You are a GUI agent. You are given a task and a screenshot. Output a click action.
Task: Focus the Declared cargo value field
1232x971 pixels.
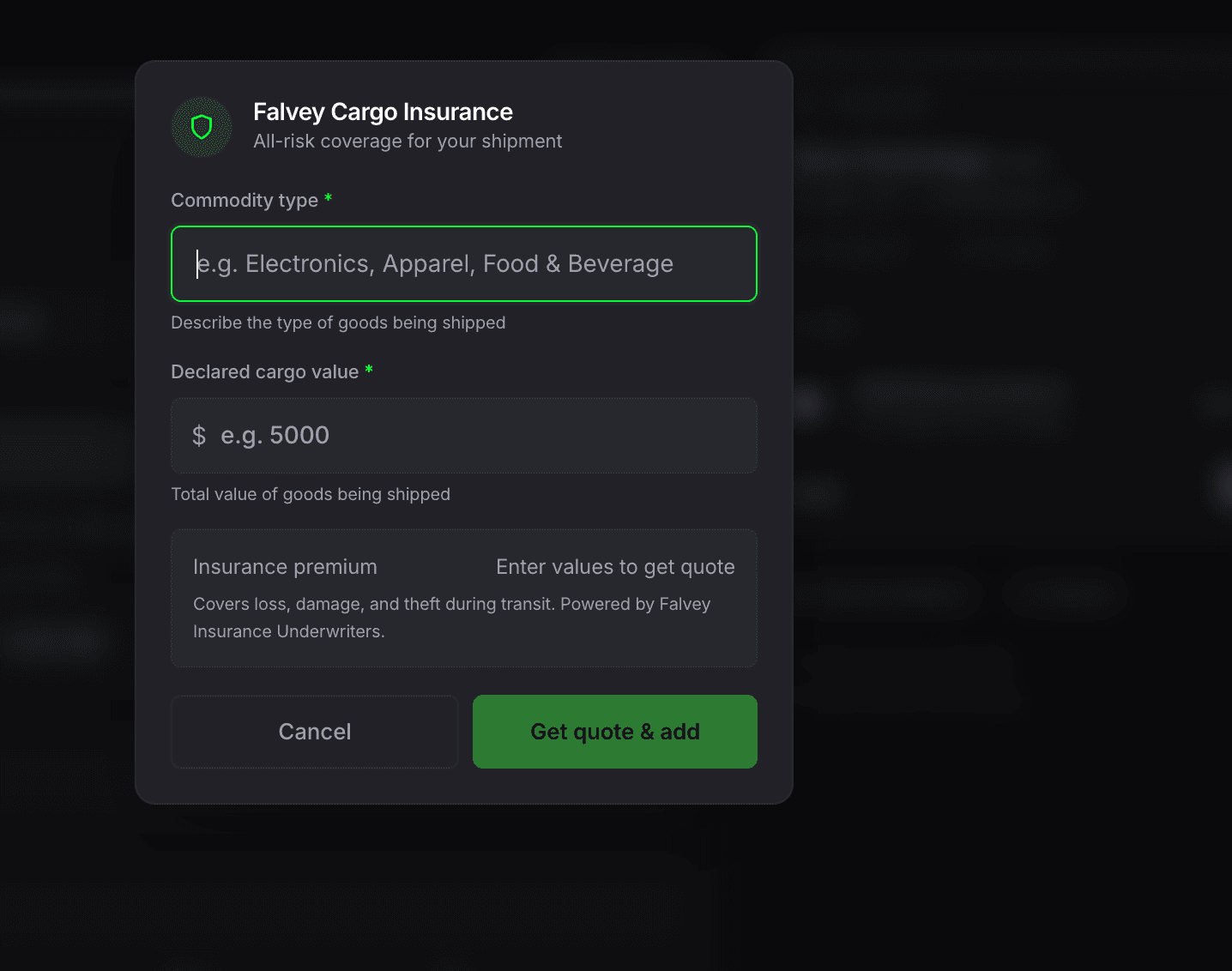coord(463,436)
